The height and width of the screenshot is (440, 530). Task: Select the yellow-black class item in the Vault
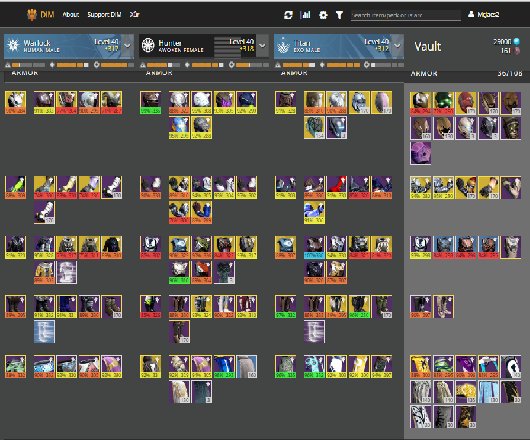pyautogui.click(x=421, y=366)
